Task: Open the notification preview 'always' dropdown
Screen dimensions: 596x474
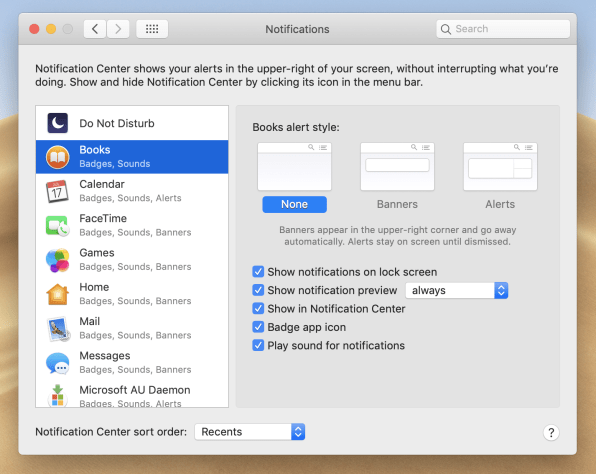Action: pos(457,290)
